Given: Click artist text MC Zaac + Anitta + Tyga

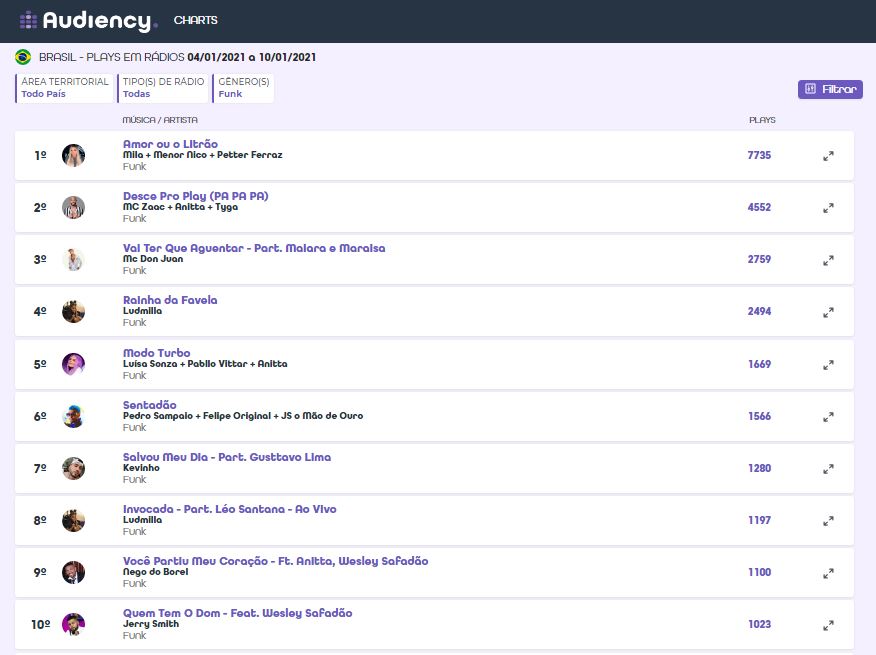Looking at the screenshot, I should coord(180,207).
